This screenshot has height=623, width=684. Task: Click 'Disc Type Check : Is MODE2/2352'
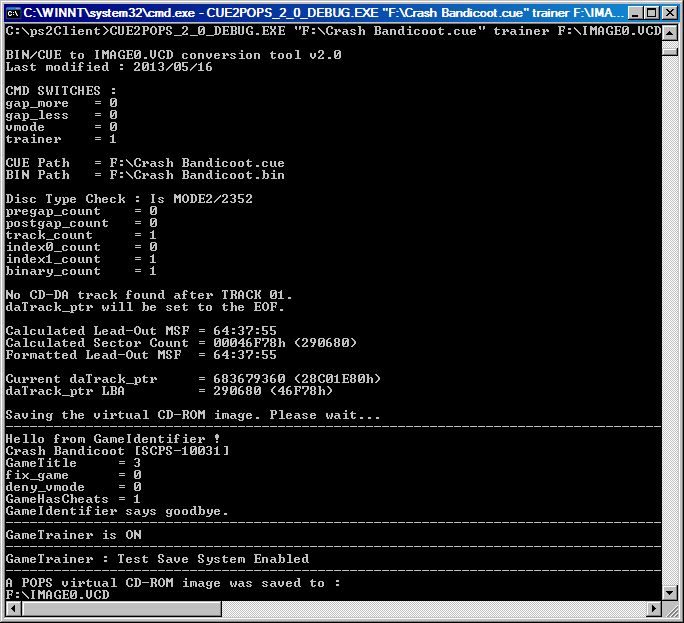129,199
